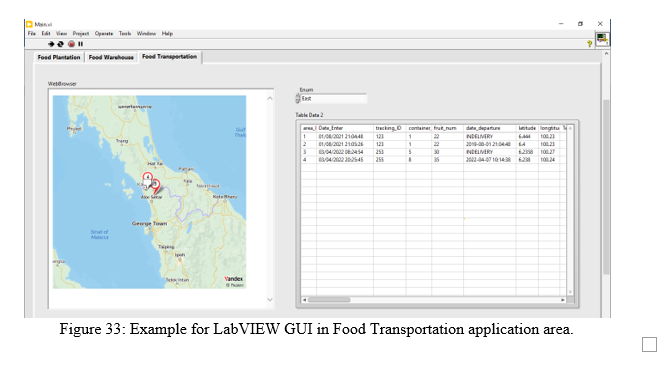Click Kota Bharu label on map
Image resolution: width=662 pixels, height=388 pixels.
pyautogui.click(x=225, y=197)
